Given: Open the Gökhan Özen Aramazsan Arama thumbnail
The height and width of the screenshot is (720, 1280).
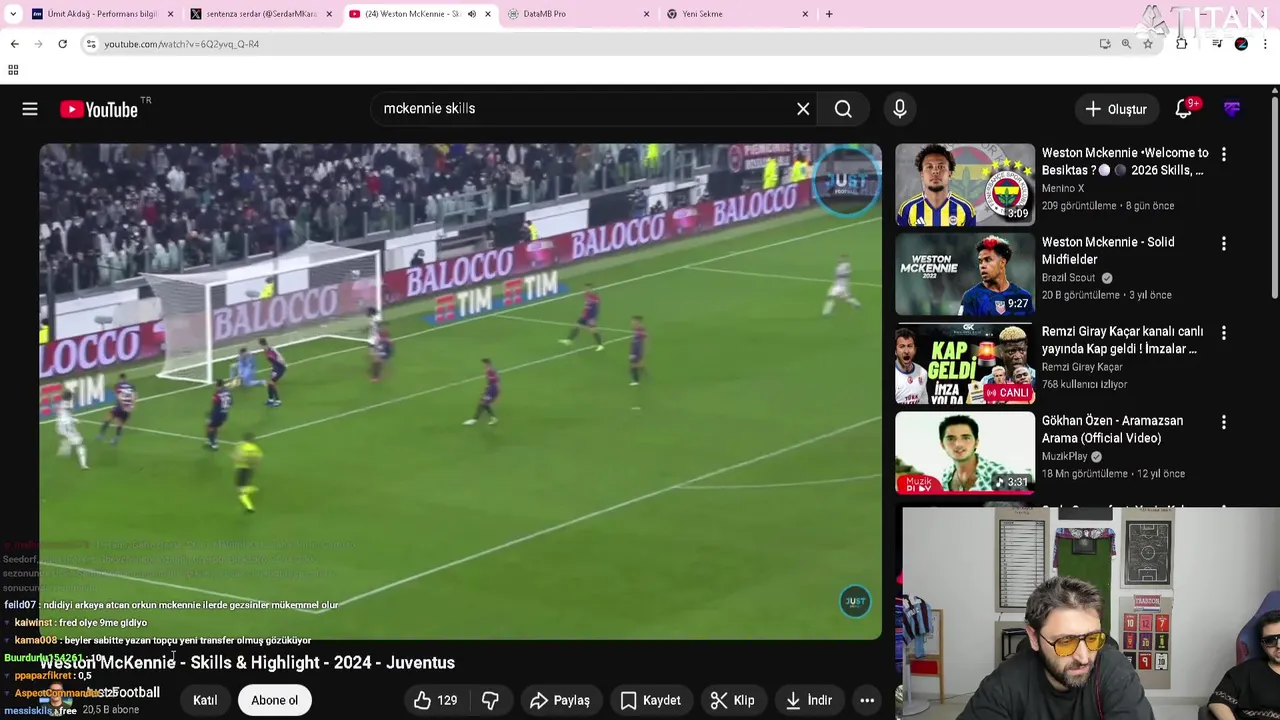Looking at the screenshot, I should (x=965, y=452).
